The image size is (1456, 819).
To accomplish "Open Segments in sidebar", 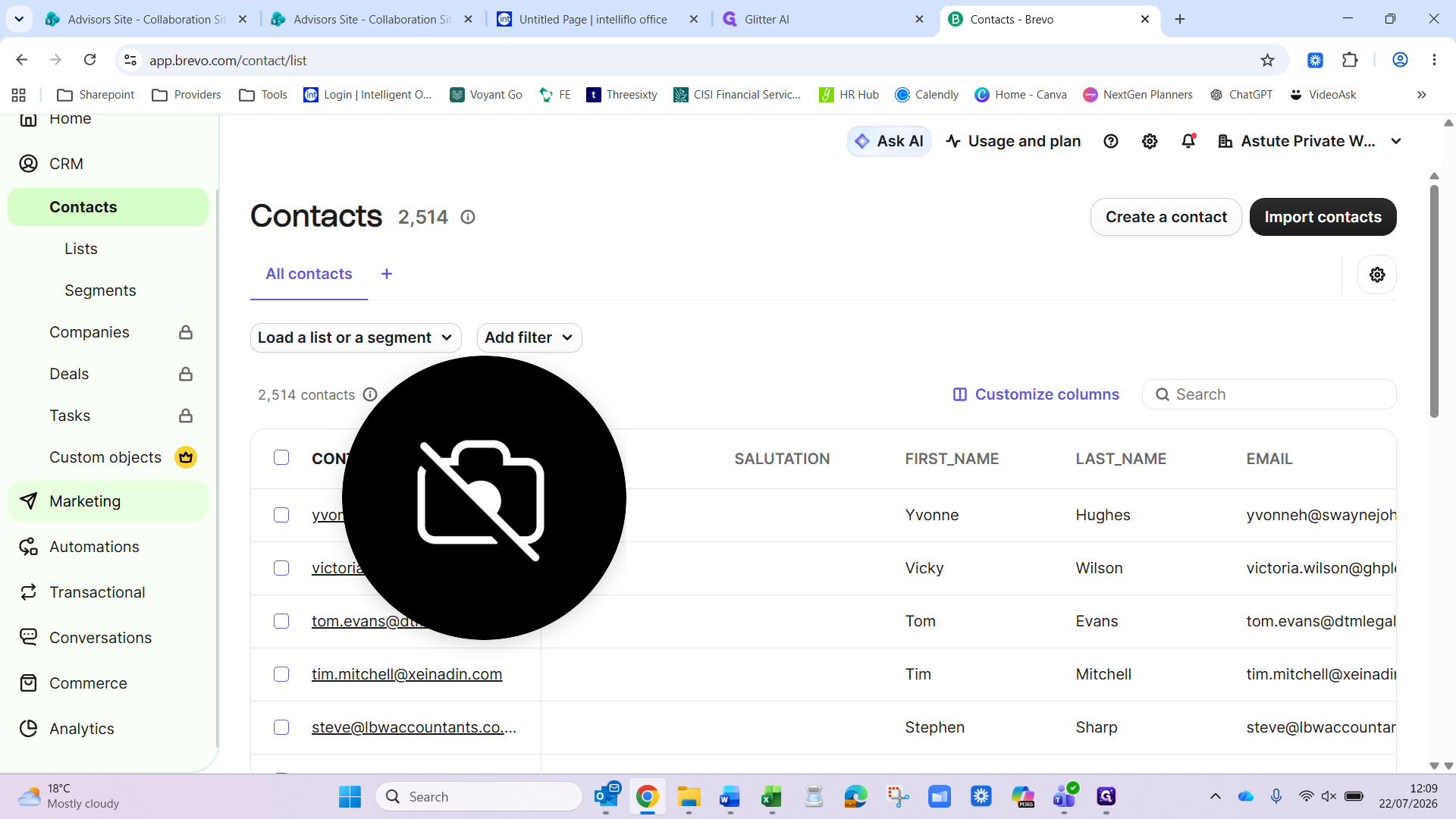I will coord(100,290).
